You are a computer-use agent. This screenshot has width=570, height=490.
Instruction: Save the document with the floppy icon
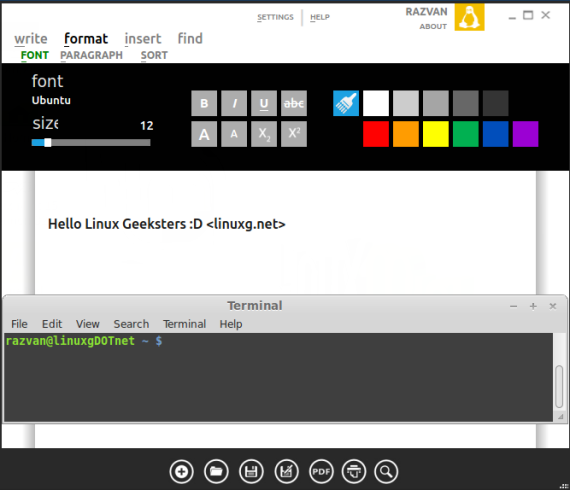[x=251, y=472]
